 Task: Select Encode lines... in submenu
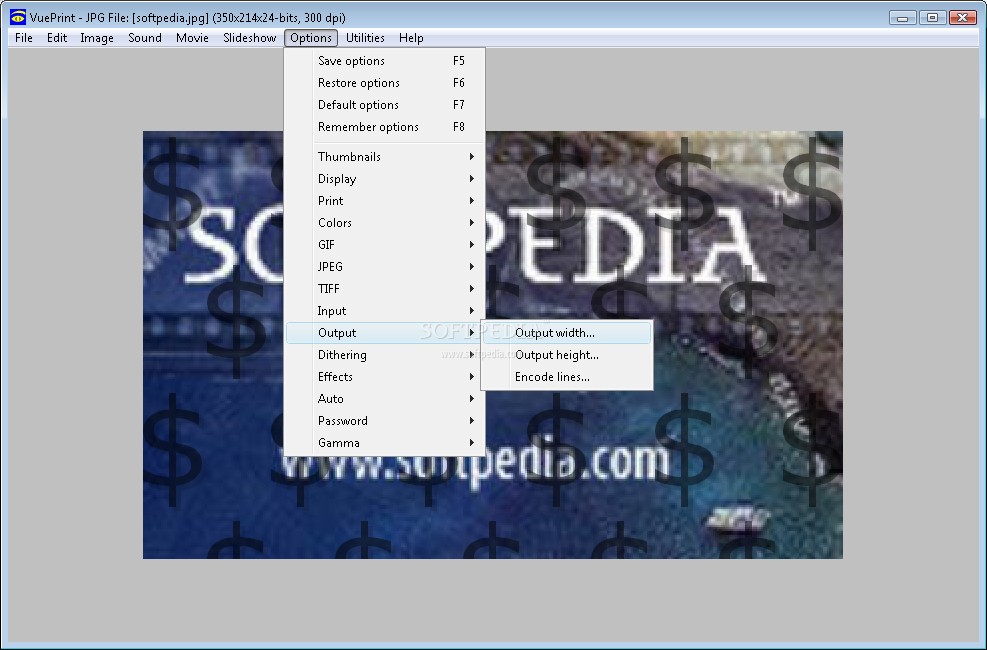coord(567,377)
